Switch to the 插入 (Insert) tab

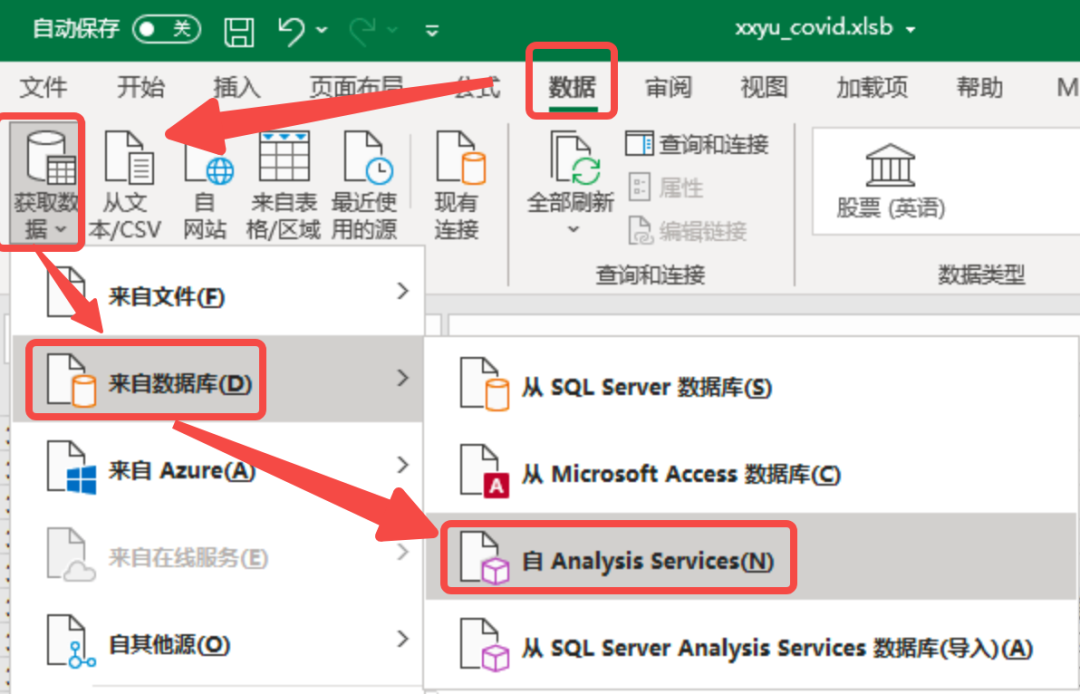[237, 87]
